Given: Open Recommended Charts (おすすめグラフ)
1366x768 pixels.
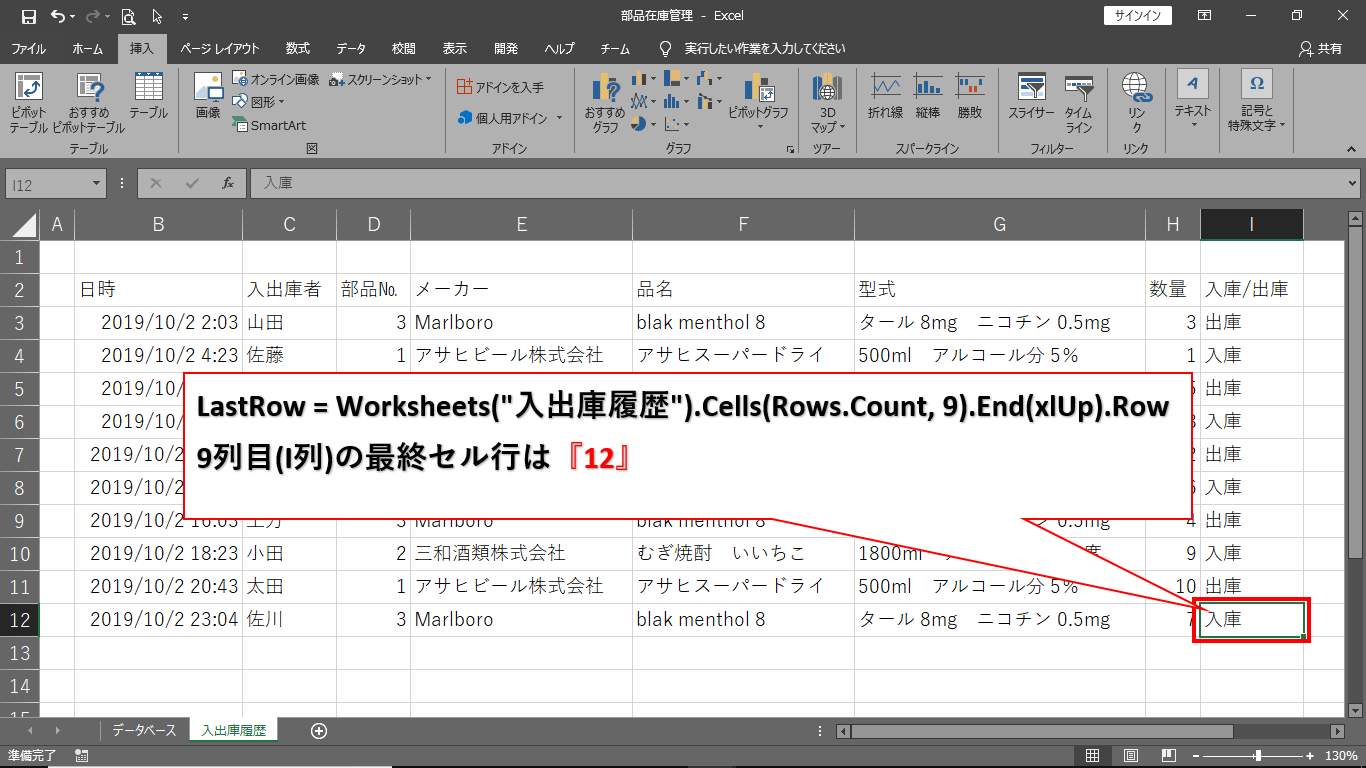Looking at the screenshot, I should pos(605,103).
